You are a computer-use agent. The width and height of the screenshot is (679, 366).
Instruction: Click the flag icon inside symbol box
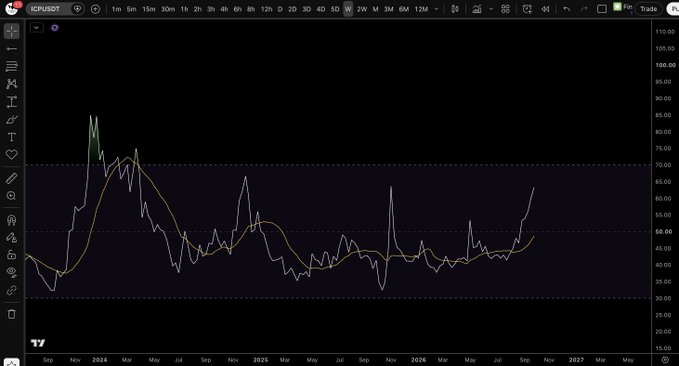pos(78,9)
